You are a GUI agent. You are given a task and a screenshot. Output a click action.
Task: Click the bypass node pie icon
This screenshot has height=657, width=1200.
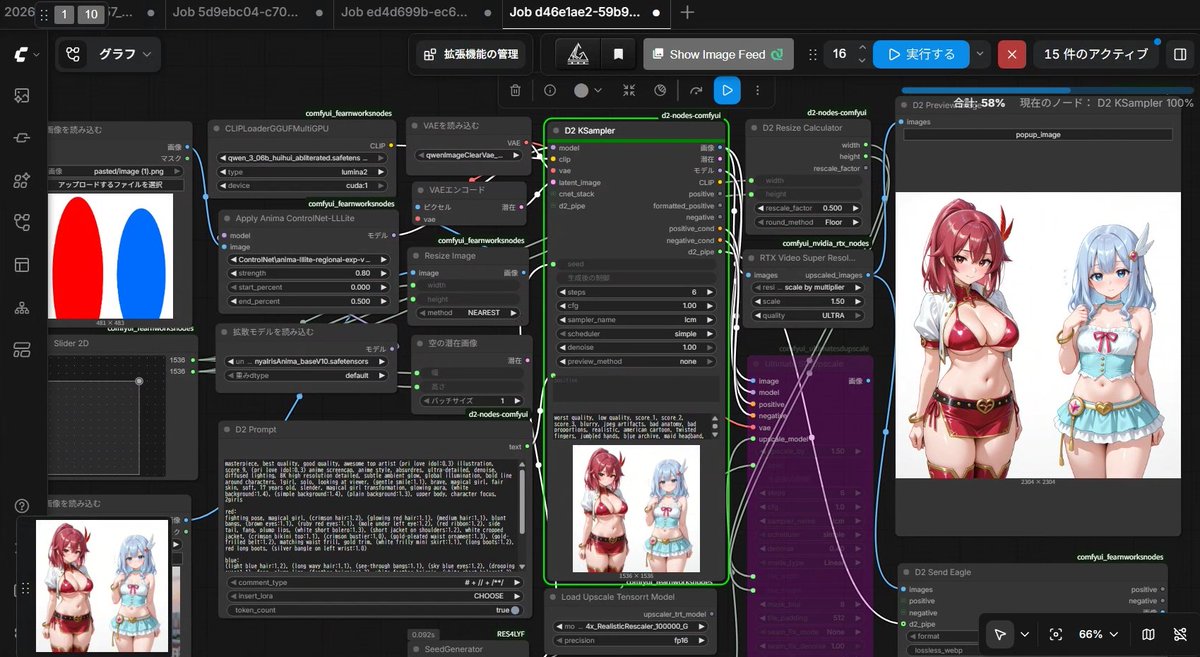(660, 90)
